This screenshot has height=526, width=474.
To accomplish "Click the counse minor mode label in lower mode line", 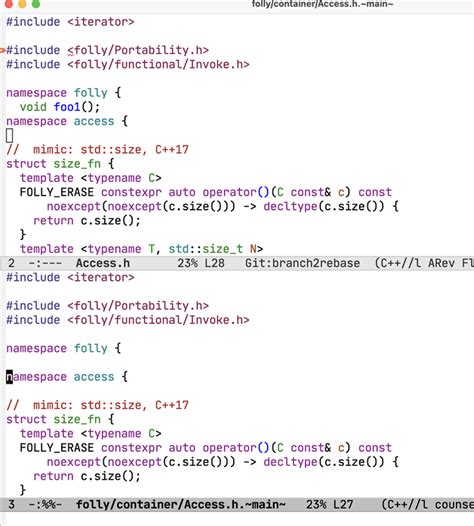I will click(454, 505).
